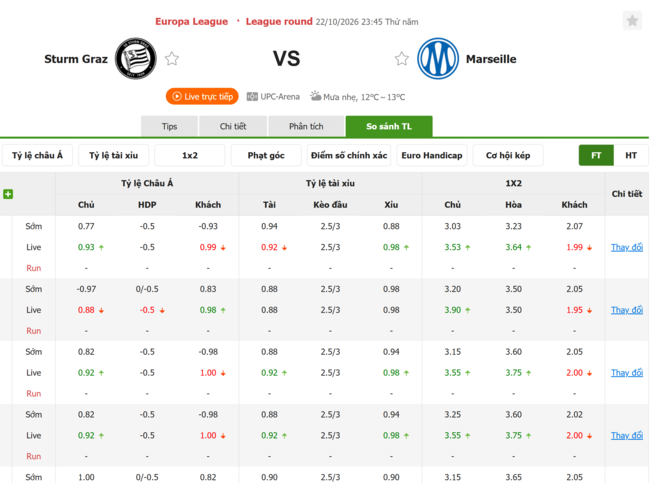650x483 pixels.
Task: Click the Marseille club logo
Action: tap(438, 58)
